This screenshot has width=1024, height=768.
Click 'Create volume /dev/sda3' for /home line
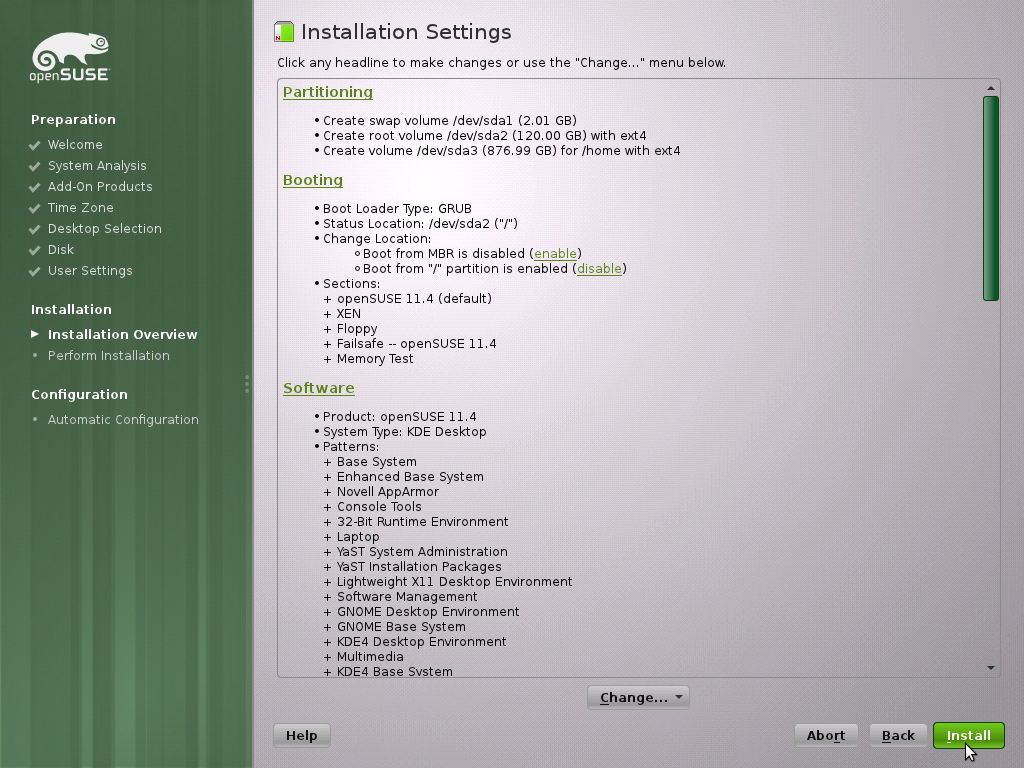(x=502, y=151)
